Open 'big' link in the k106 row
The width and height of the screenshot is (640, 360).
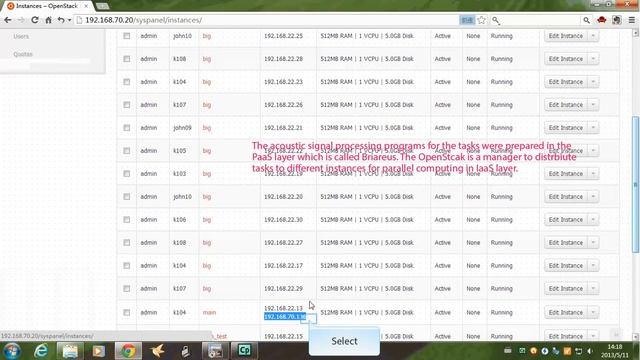click(x=207, y=220)
